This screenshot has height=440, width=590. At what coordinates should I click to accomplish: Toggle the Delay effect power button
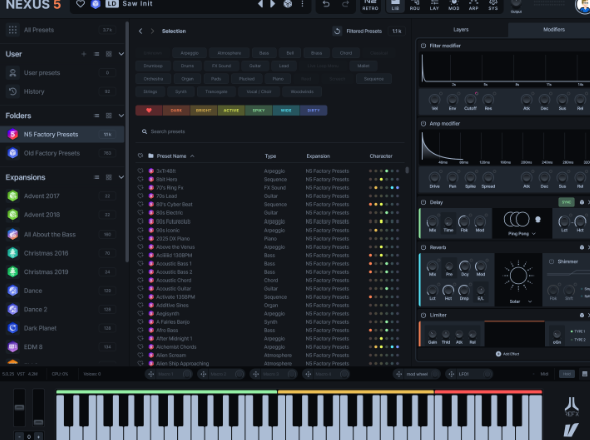pos(423,202)
